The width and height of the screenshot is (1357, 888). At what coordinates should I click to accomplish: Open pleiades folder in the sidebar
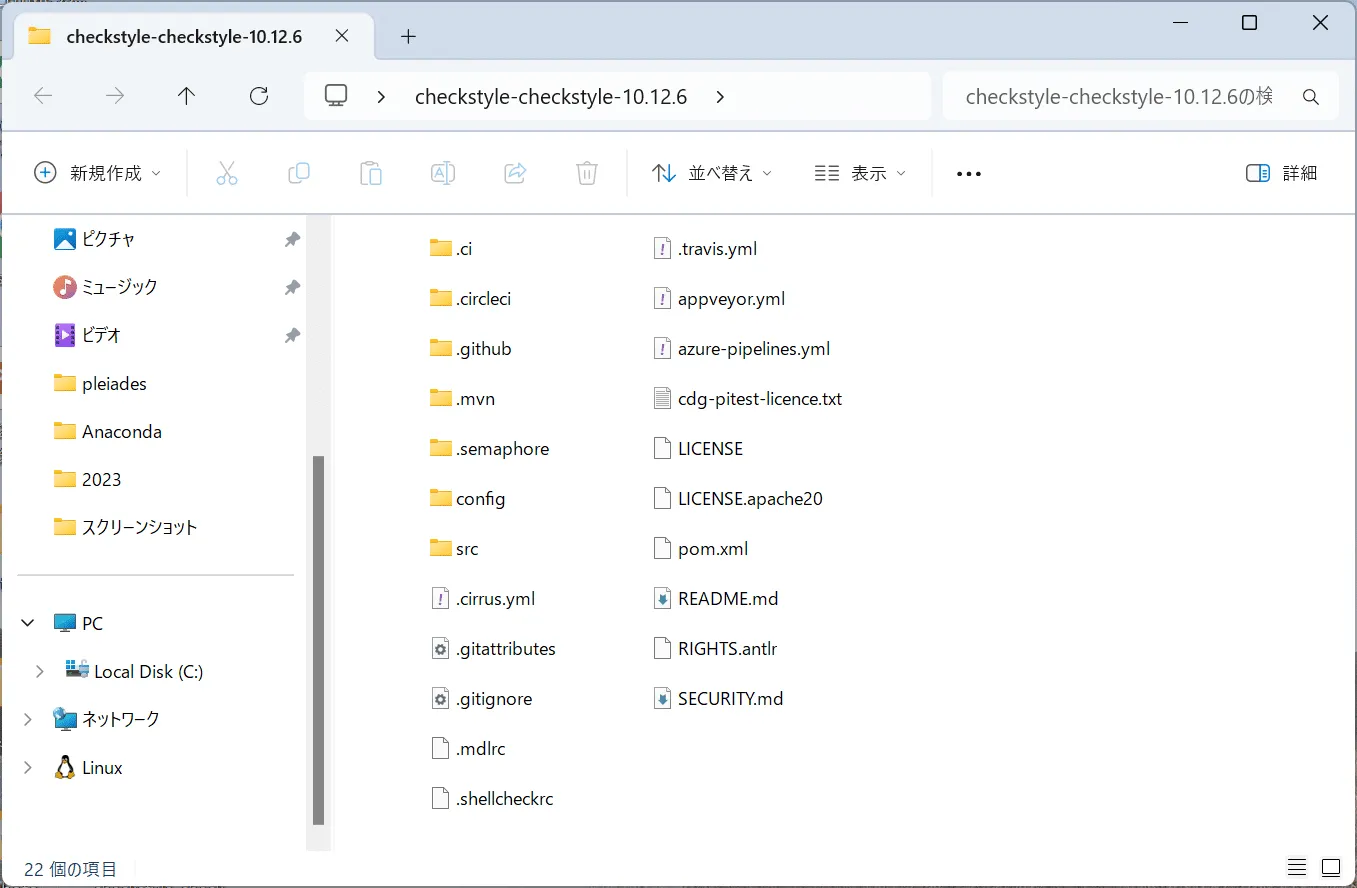114,384
